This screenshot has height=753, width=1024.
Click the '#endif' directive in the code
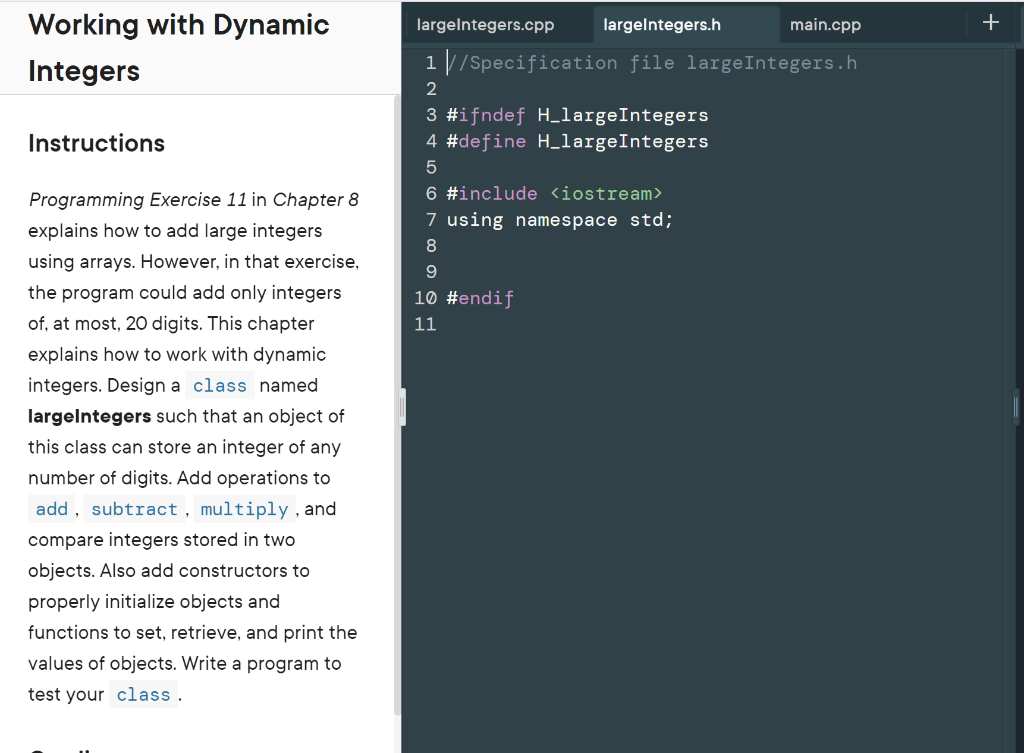coord(480,297)
